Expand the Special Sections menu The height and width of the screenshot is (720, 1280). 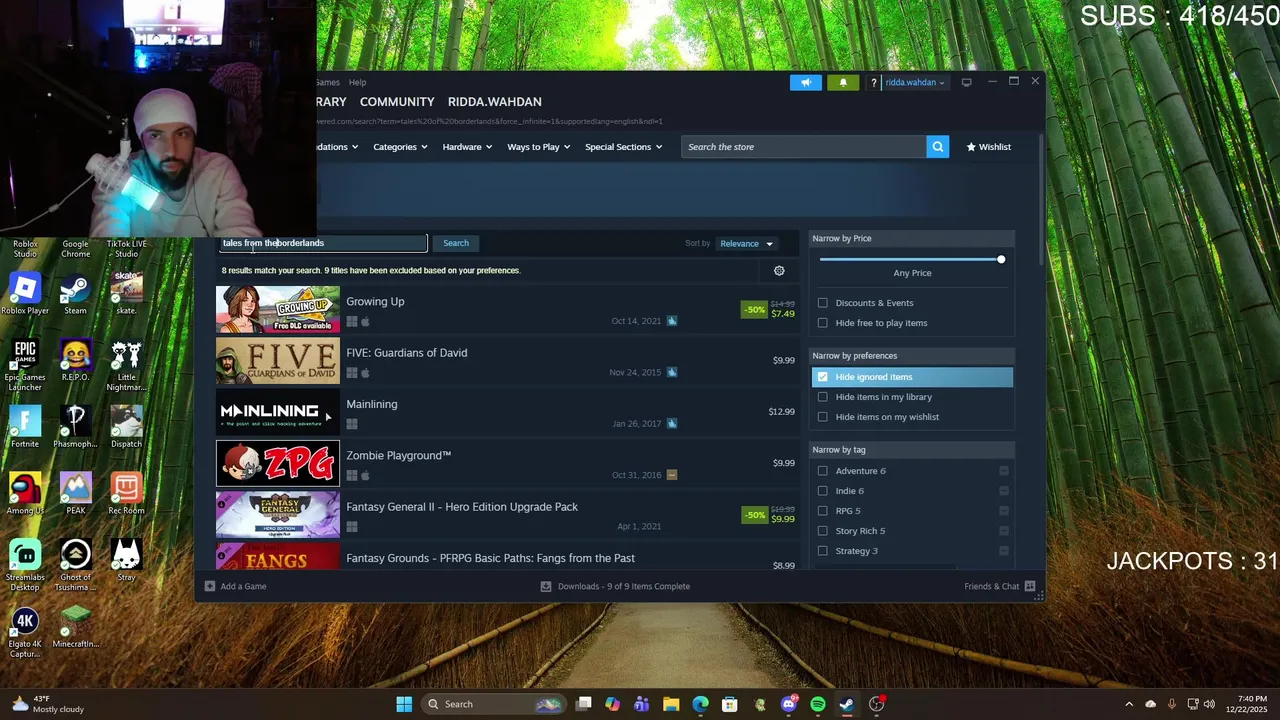click(623, 147)
